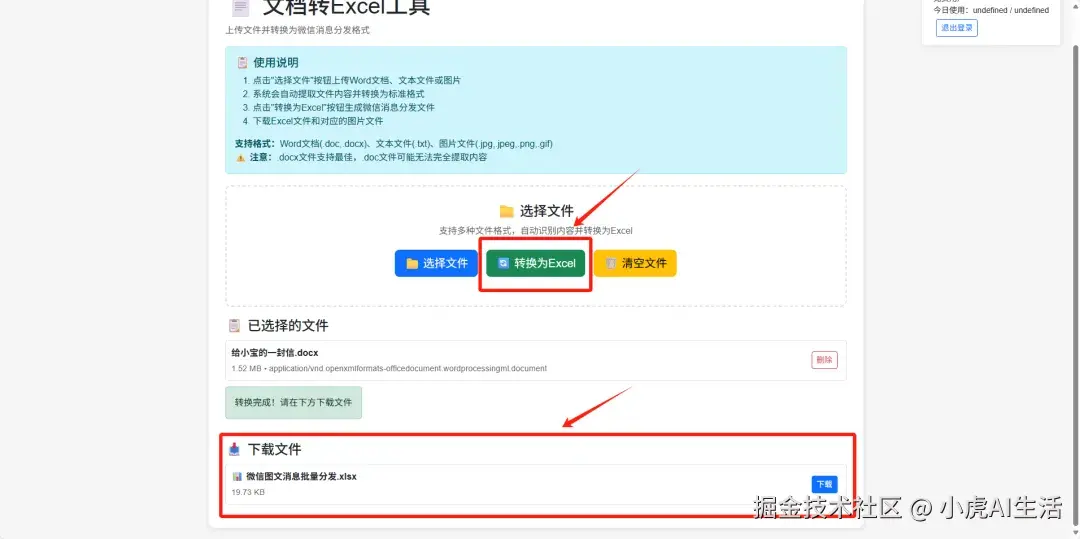Click the subtitle 上传文件并转换为微信消息分发格式
The height and width of the screenshot is (539, 1080).
coord(298,30)
